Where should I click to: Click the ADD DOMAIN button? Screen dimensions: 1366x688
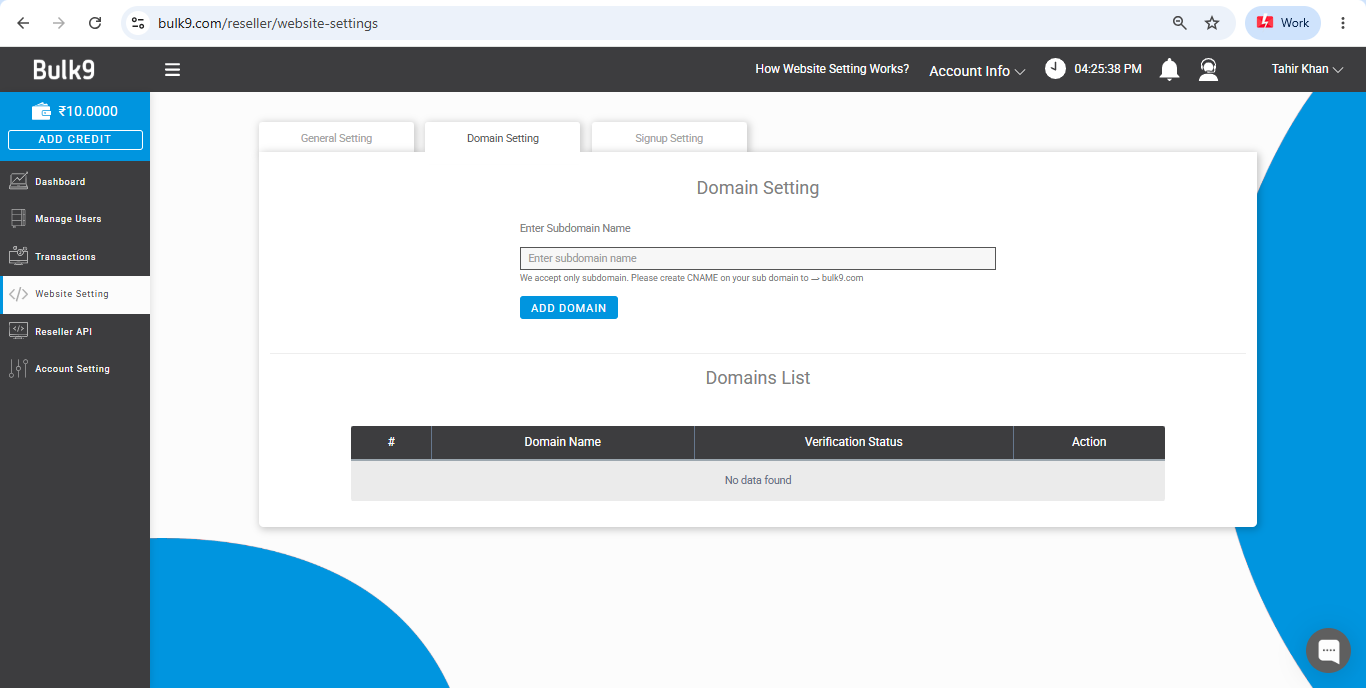pyautogui.click(x=569, y=308)
